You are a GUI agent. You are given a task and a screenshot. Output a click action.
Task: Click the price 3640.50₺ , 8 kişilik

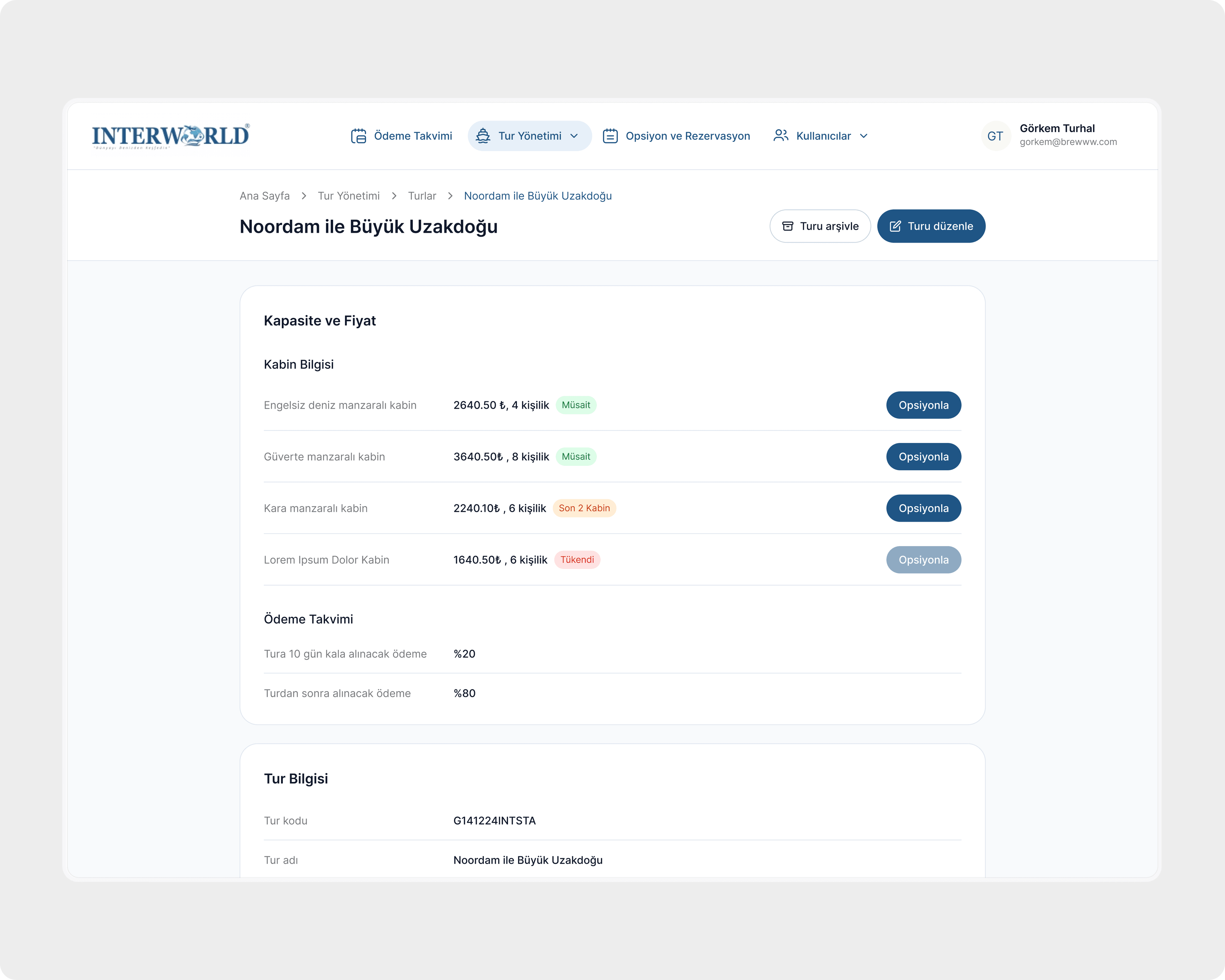(x=501, y=457)
